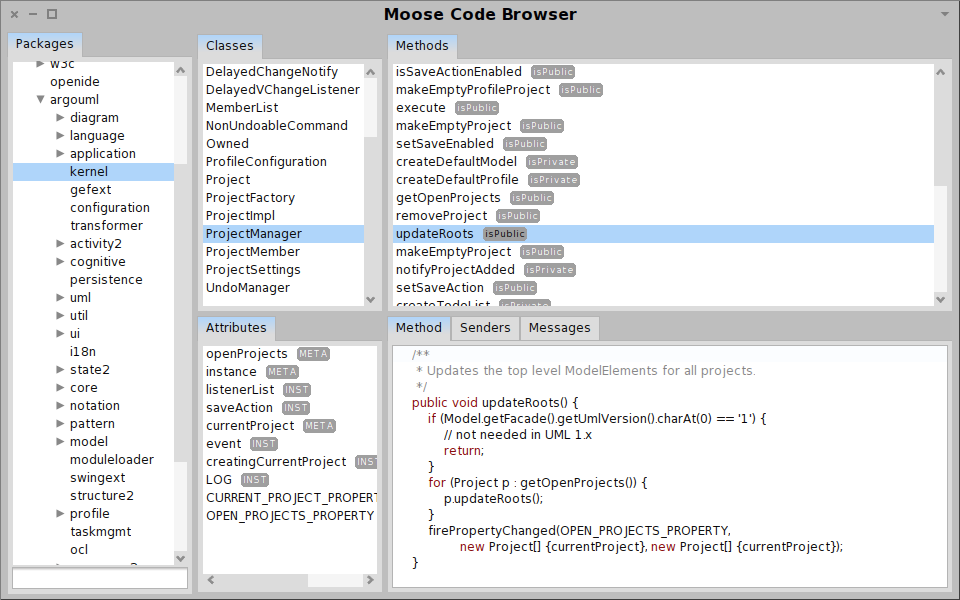Viewport: 960px width, 600px height.
Task: Select the ProjectManager class
Action: 283,234
